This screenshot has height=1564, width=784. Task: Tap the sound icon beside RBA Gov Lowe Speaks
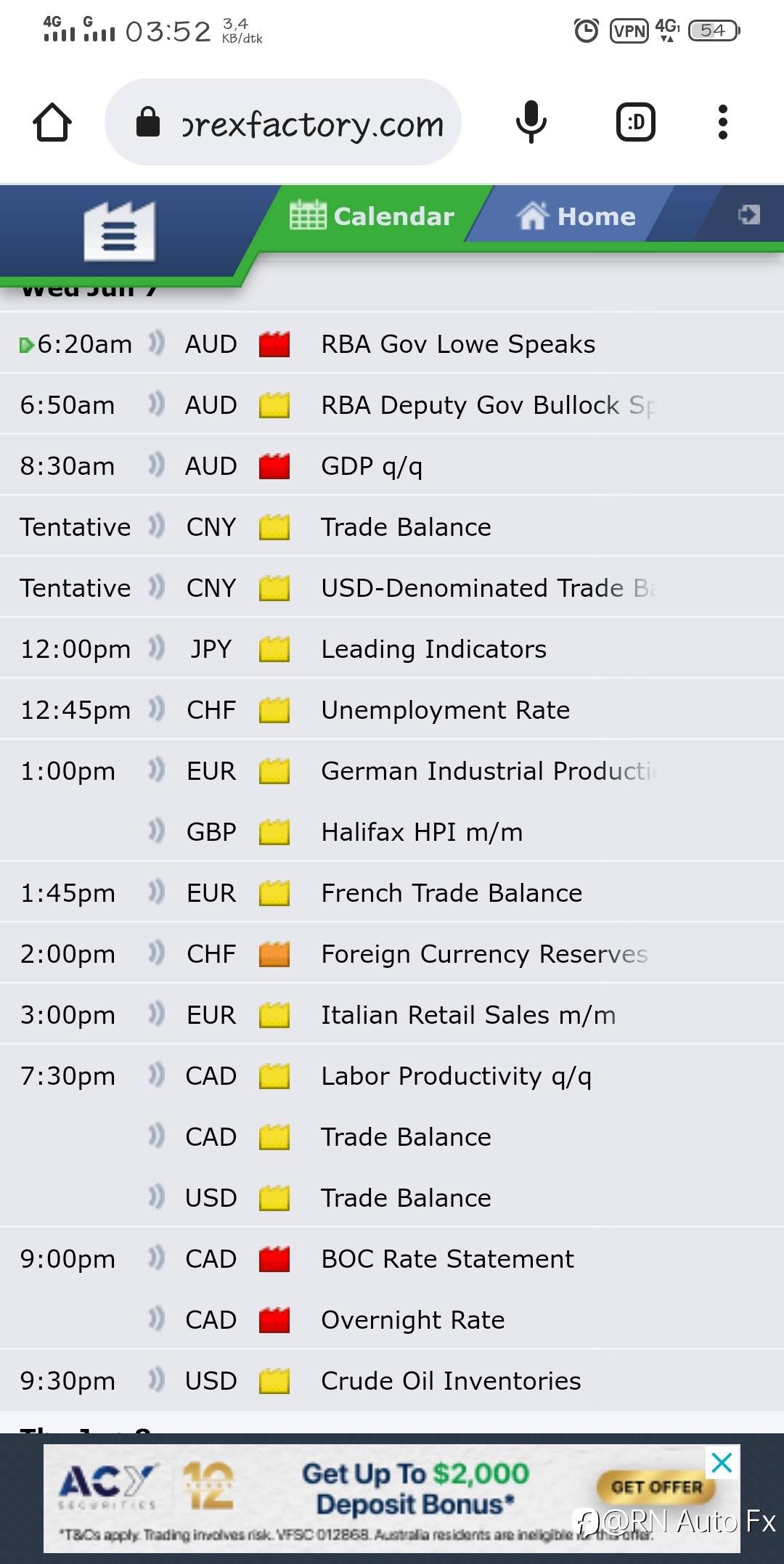(x=156, y=343)
